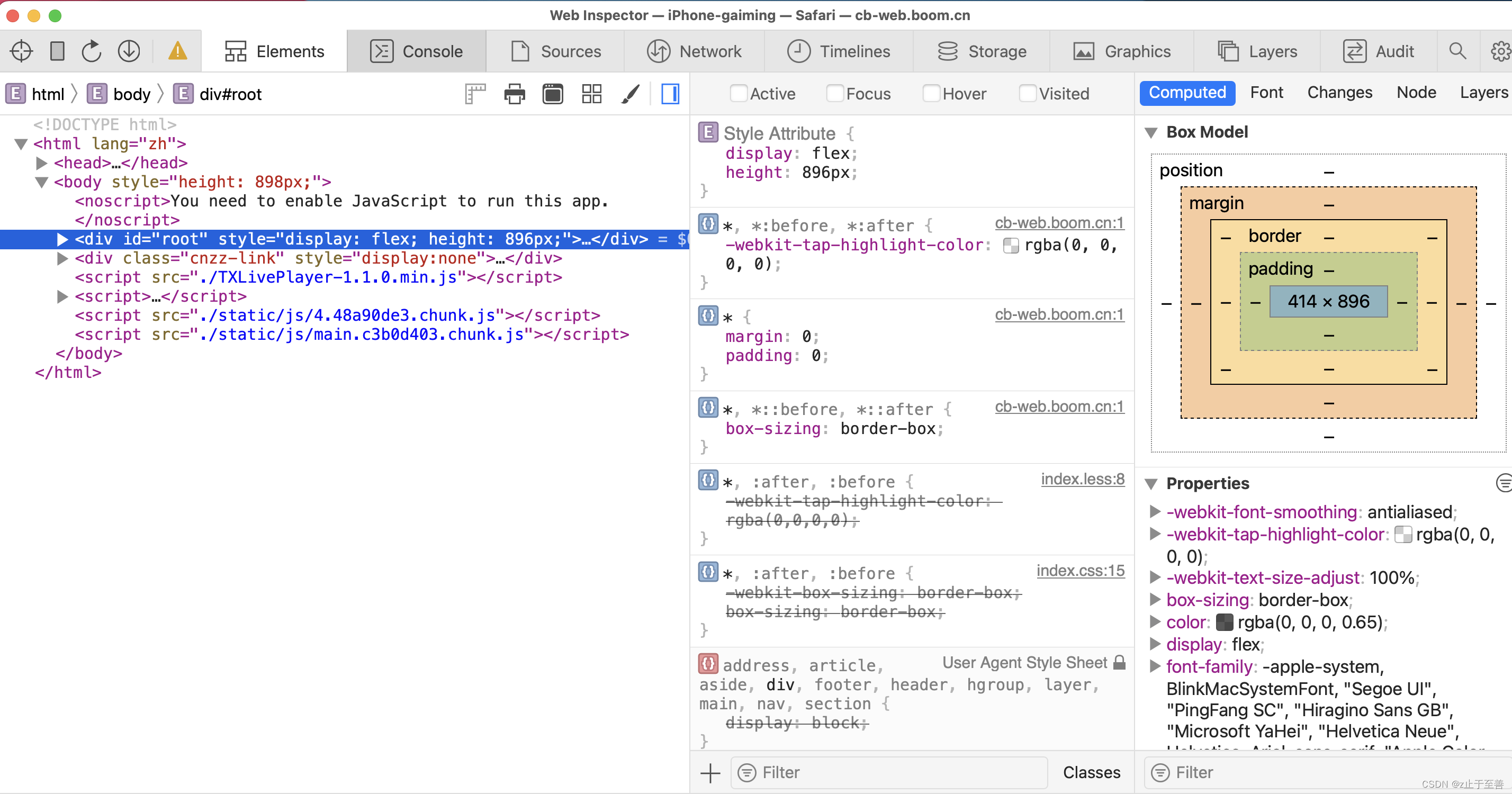Enable the Focus state toggle
The image size is (1512, 794).
[834, 93]
